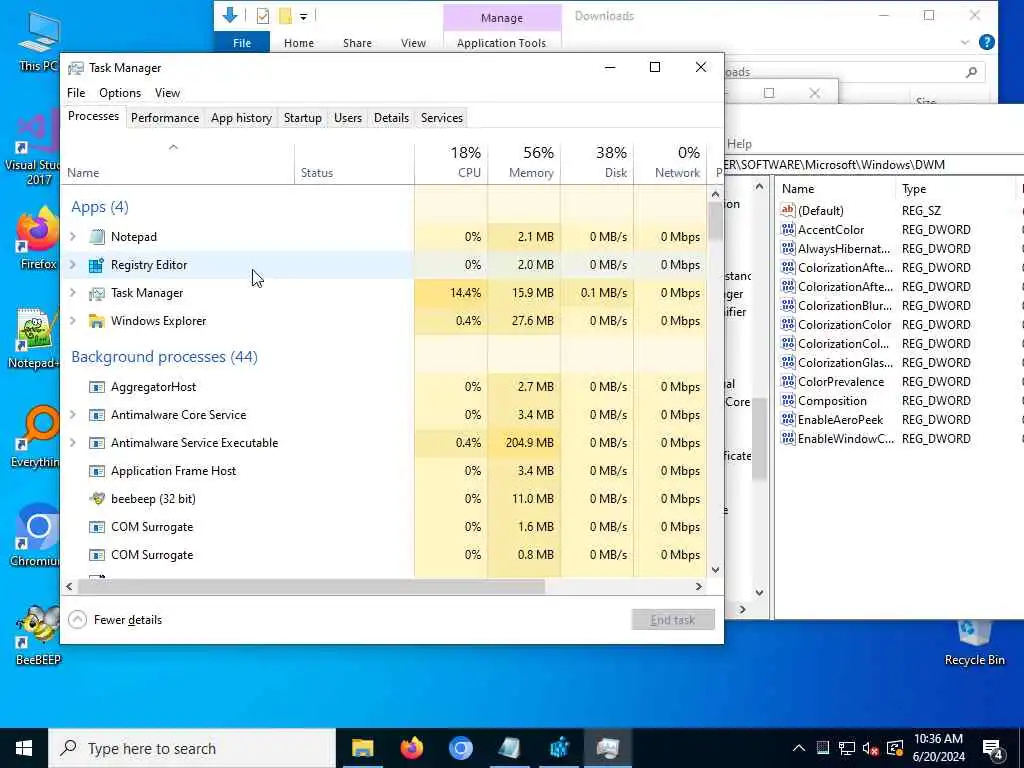1024x768 pixels.
Task: Expand the File Explorer ribbon chevron
Action: point(965,42)
